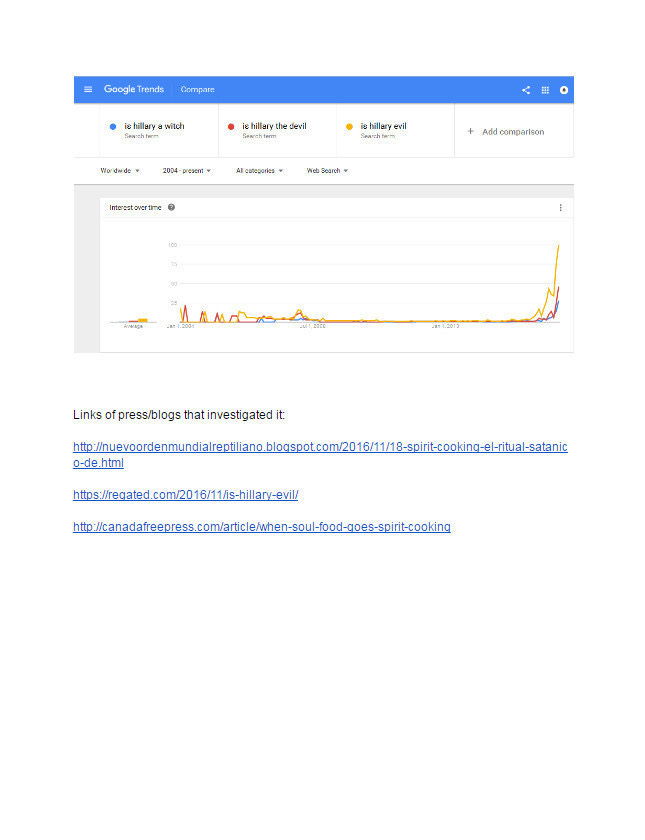Click the yellow dot beside 'is hillary evil'

click(x=349, y=126)
